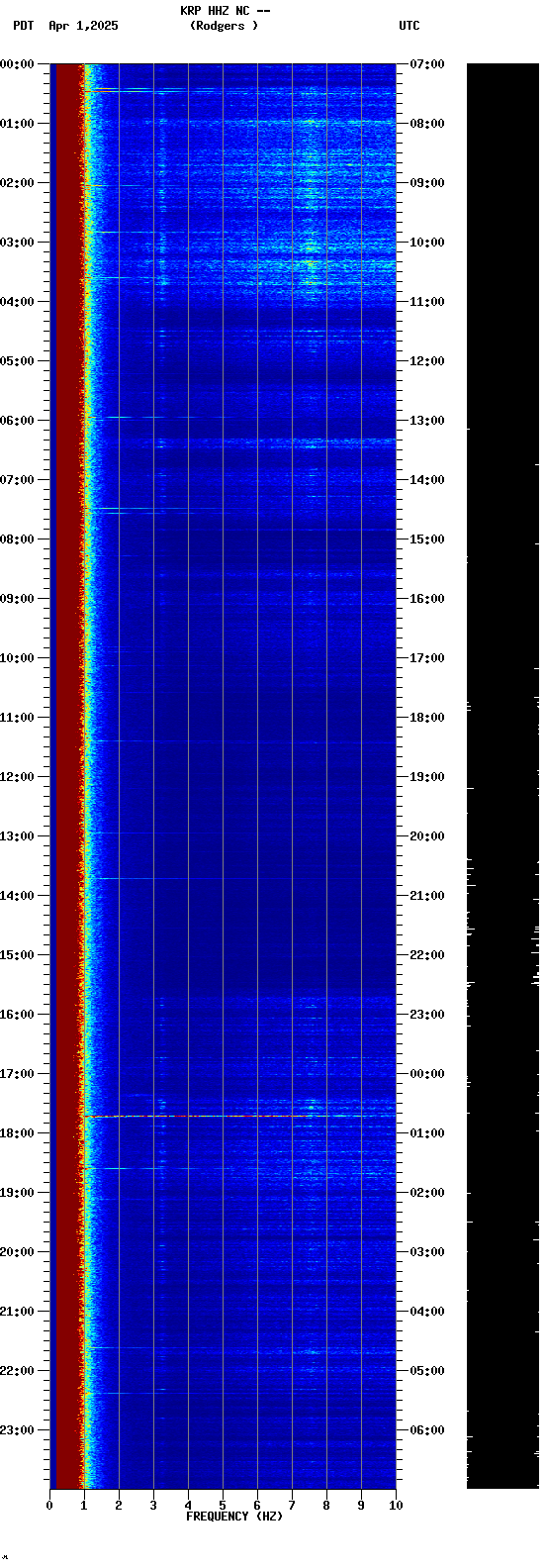The image size is (546, 1568).
Task: Click the UTC '12:00' time tick label
Action: [x=427, y=361]
